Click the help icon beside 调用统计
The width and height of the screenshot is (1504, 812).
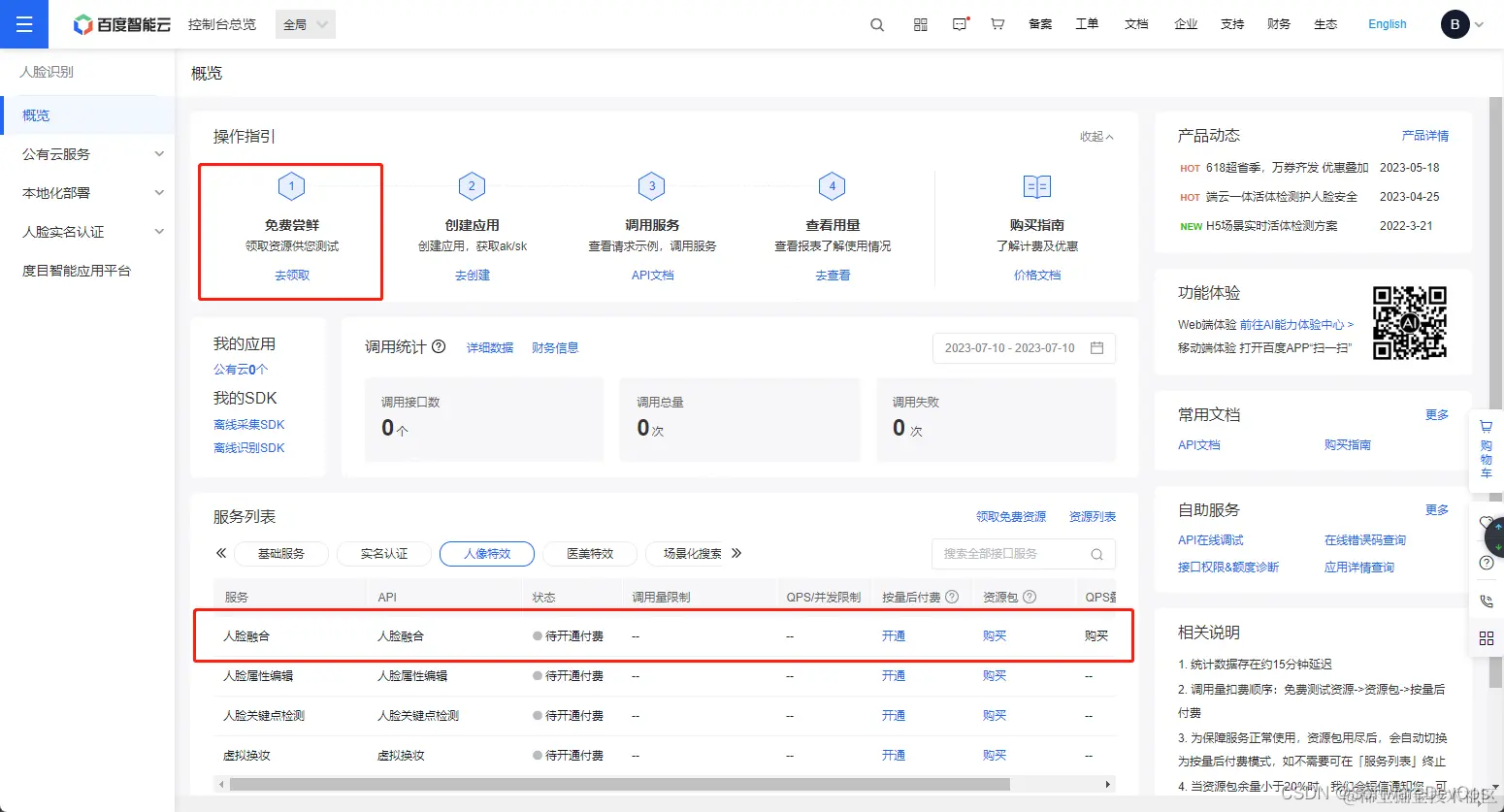439,346
